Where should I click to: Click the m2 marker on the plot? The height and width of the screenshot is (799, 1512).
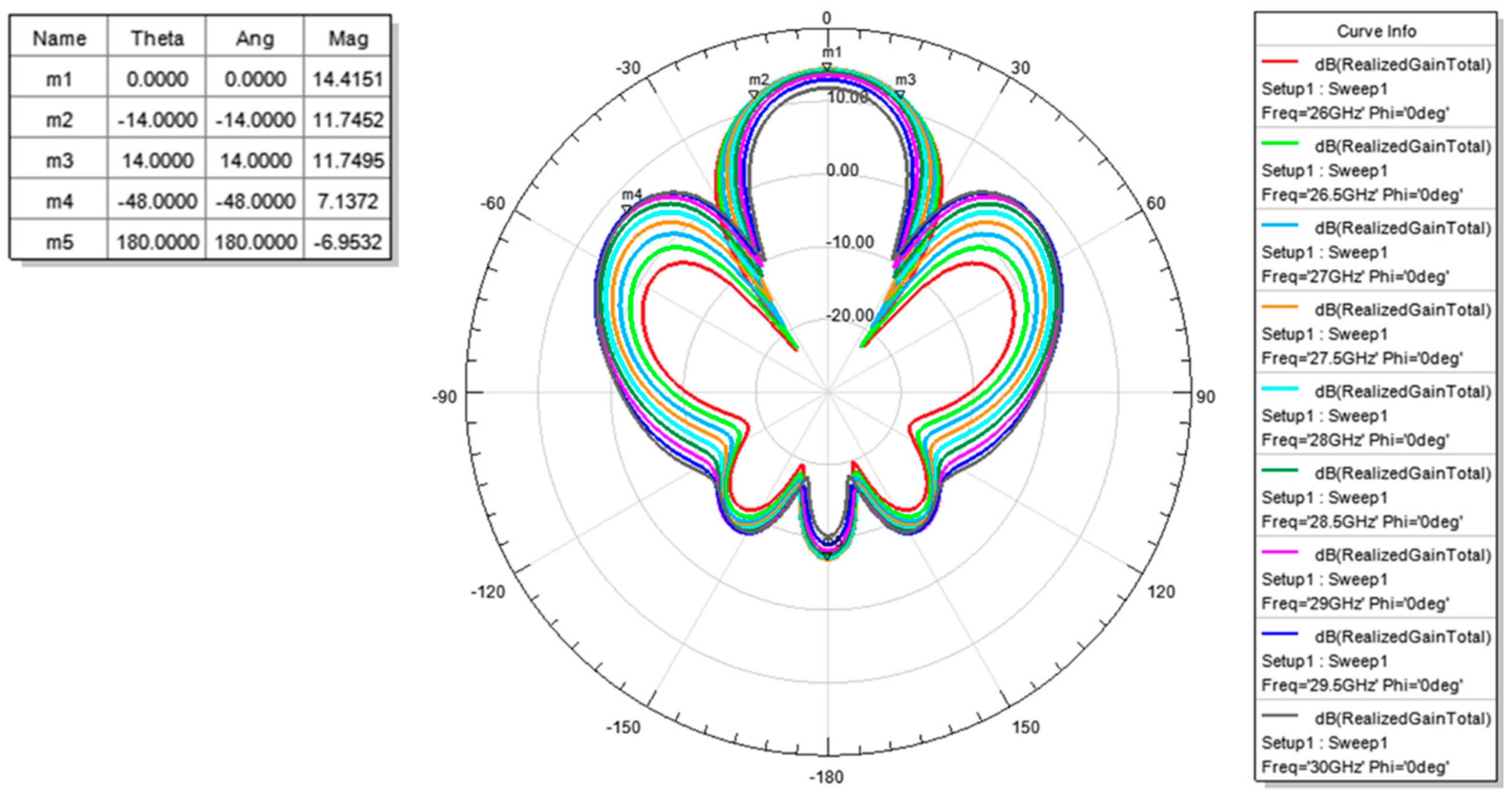754,94
